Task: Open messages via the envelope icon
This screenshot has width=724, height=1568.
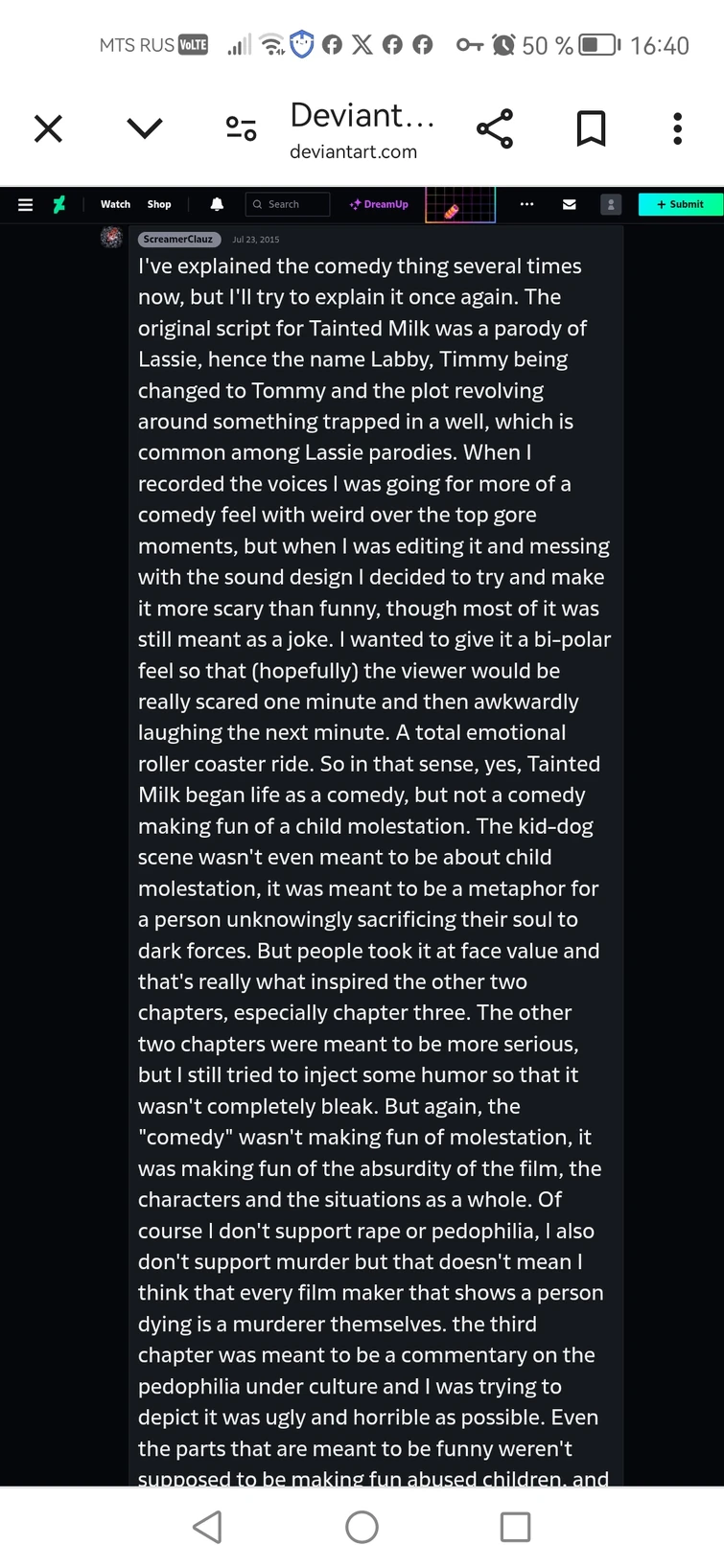Action: (569, 204)
